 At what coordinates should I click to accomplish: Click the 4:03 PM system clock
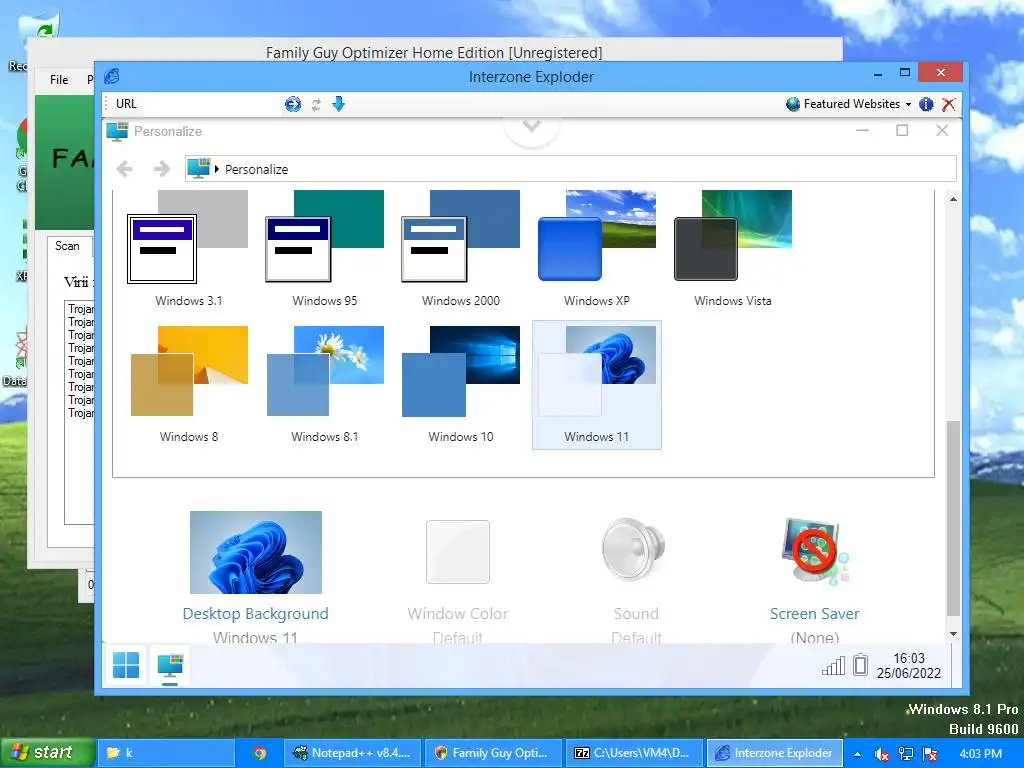(981, 754)
